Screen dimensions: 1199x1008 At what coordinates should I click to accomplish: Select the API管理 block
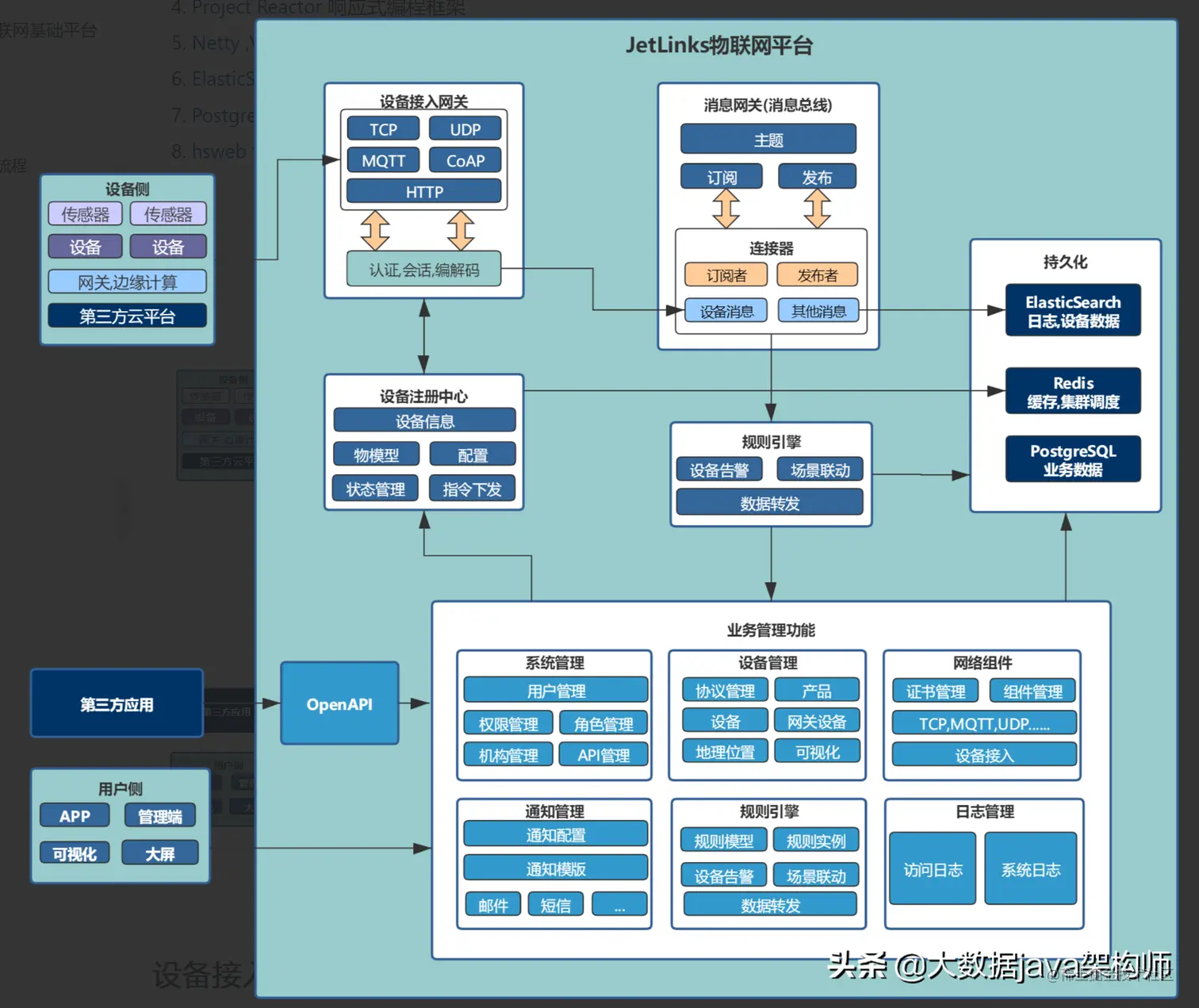603,755
